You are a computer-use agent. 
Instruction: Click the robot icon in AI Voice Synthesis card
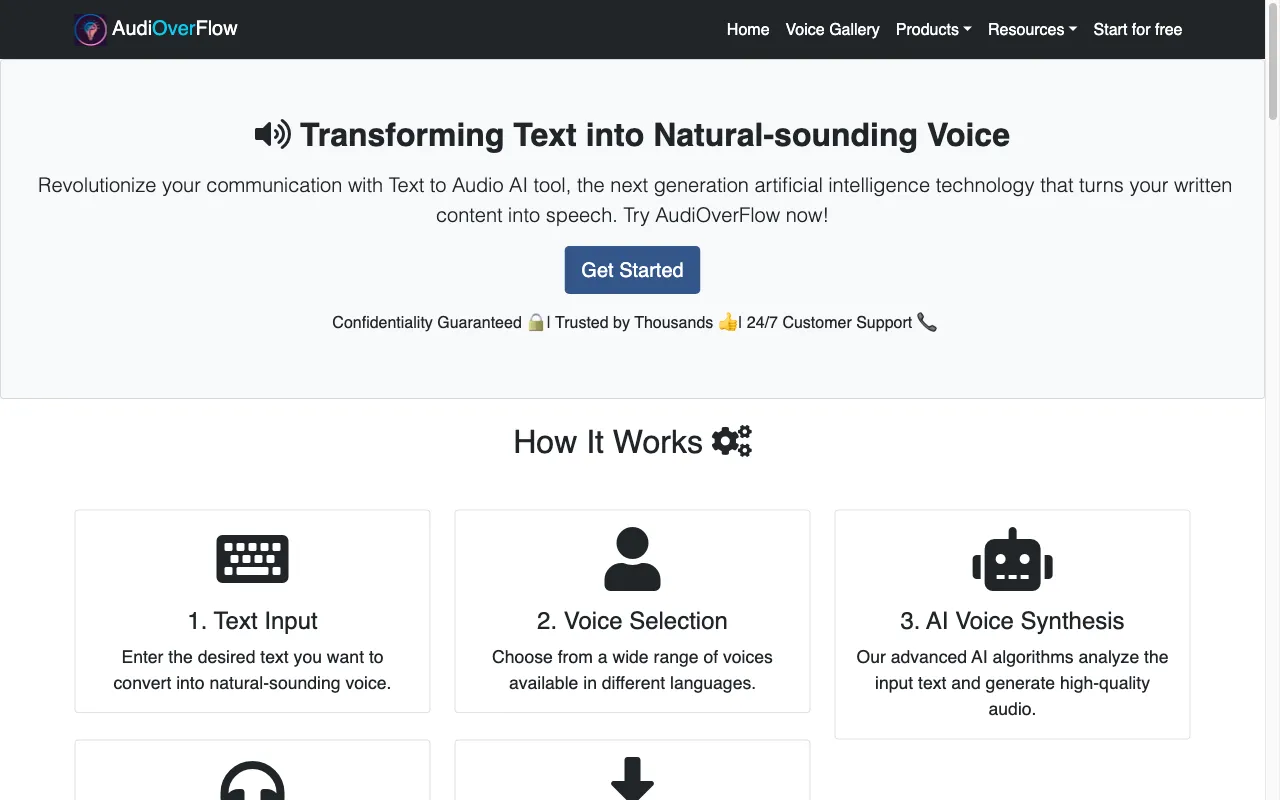pos(1012,559)
